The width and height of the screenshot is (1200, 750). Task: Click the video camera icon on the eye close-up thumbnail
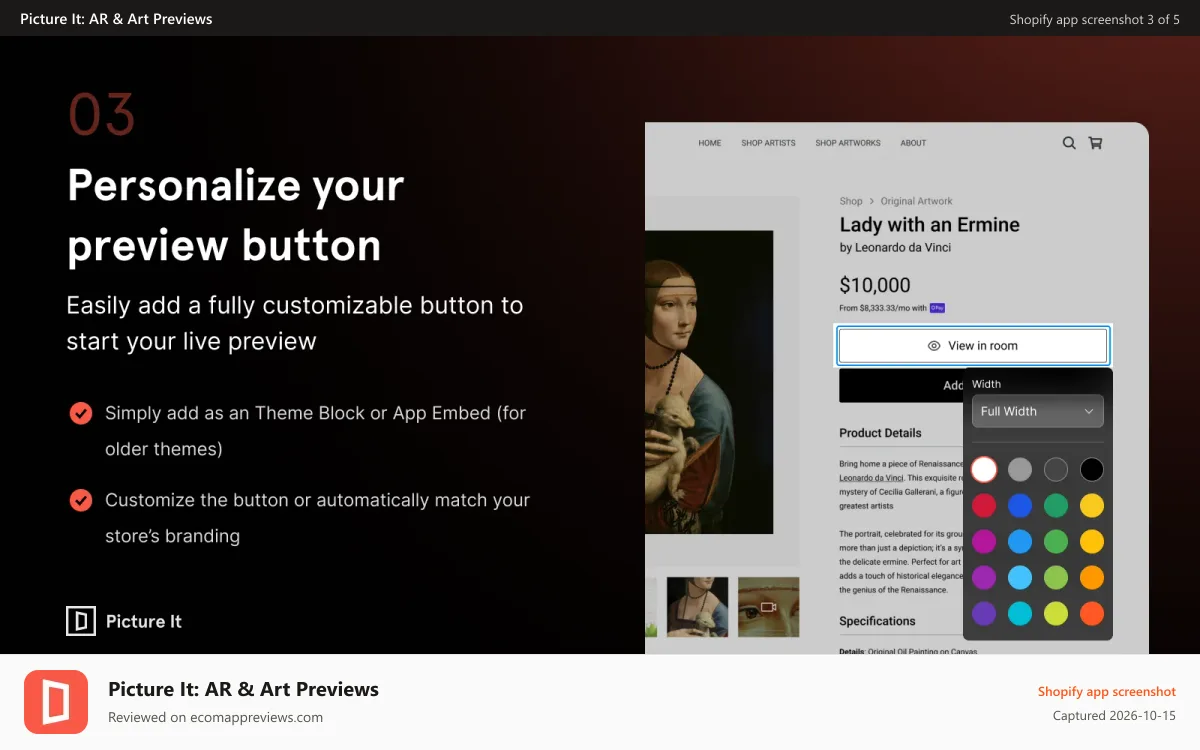click(x=768, y=607)
